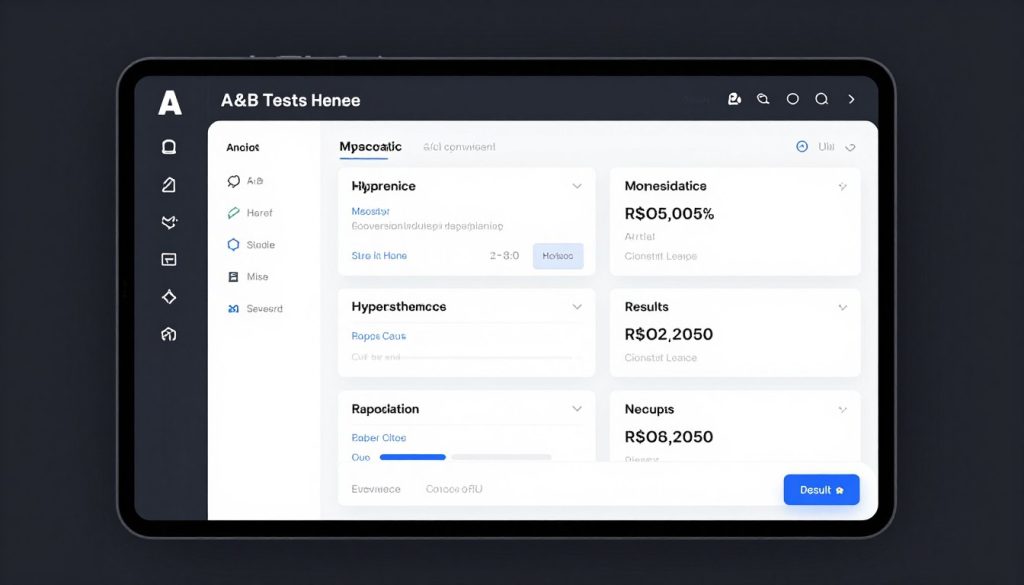
Task: Collapse the Hypersthemcce section
Action: tap(577, 307)
